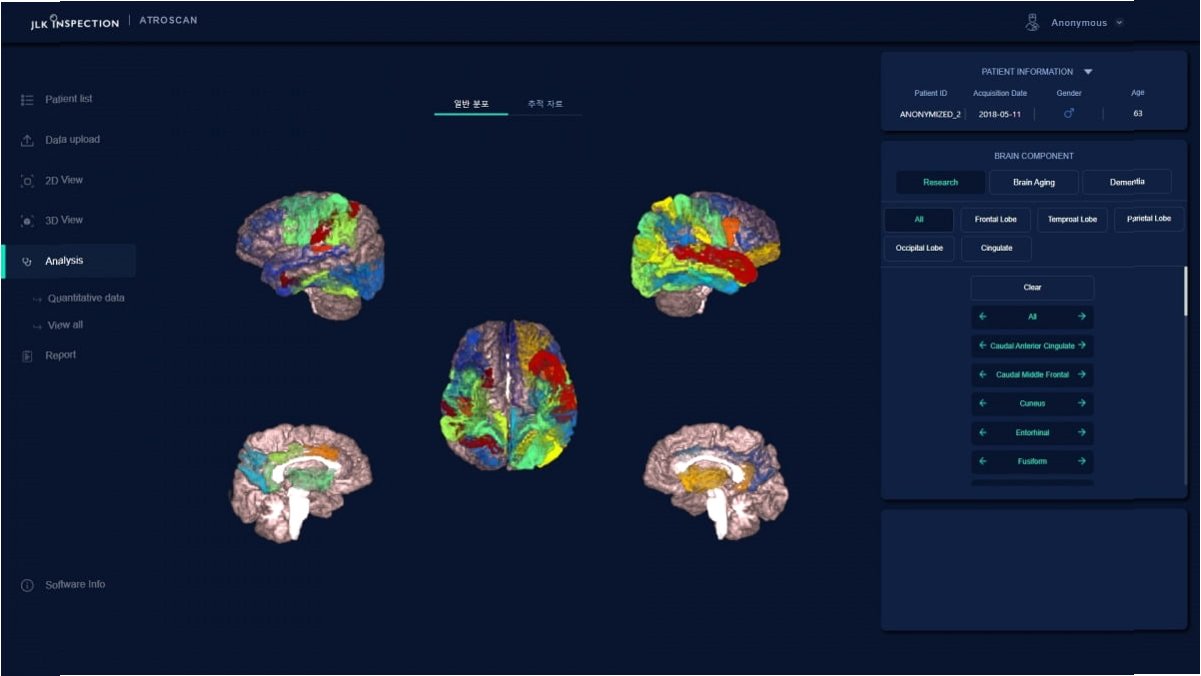Select the Entorhinal region label

[x=1032, y=433]
